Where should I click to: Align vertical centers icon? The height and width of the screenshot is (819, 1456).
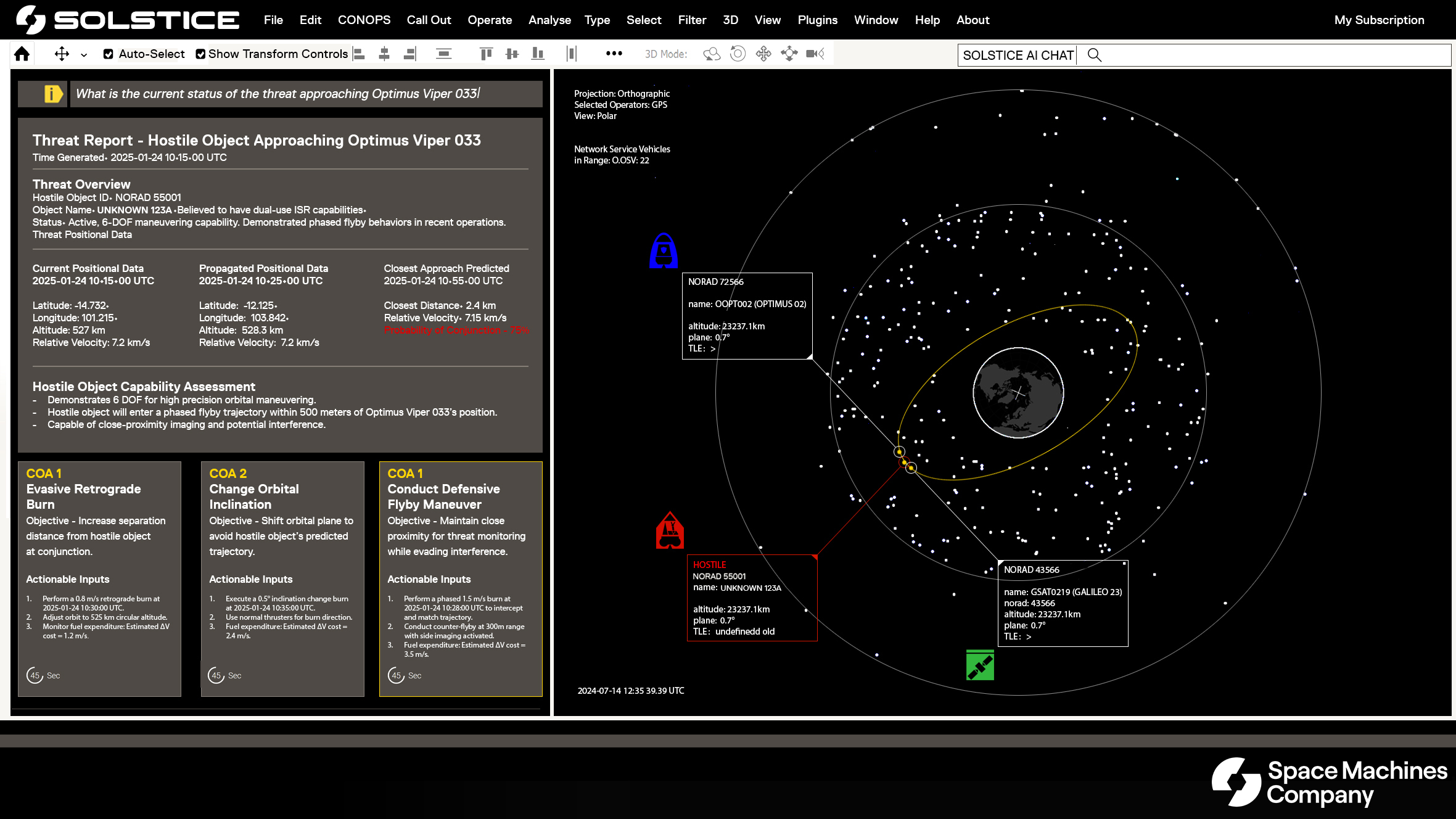[512, 54]
